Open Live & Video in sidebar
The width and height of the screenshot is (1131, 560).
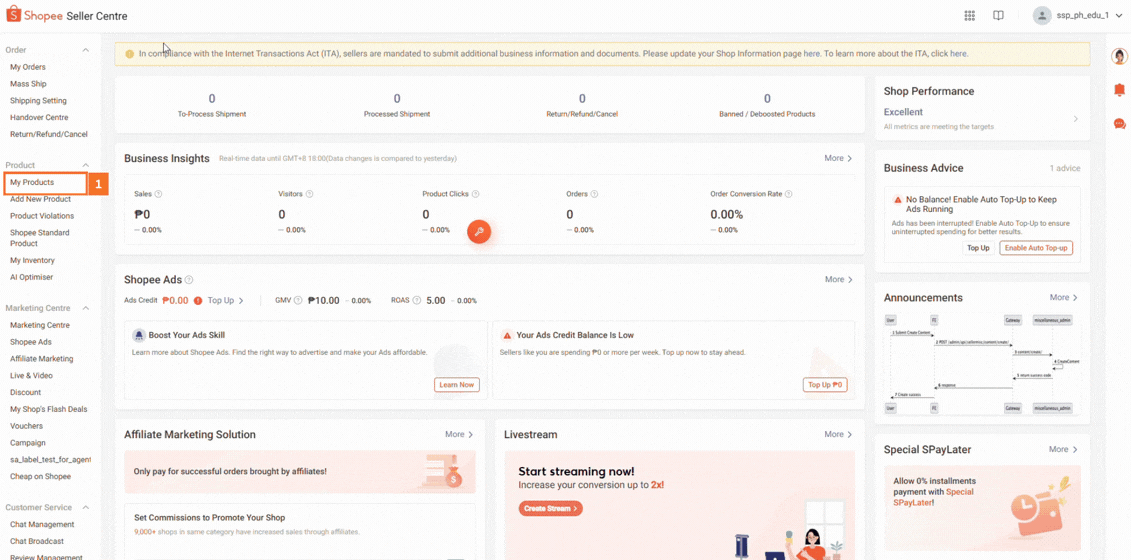[31, 375]
